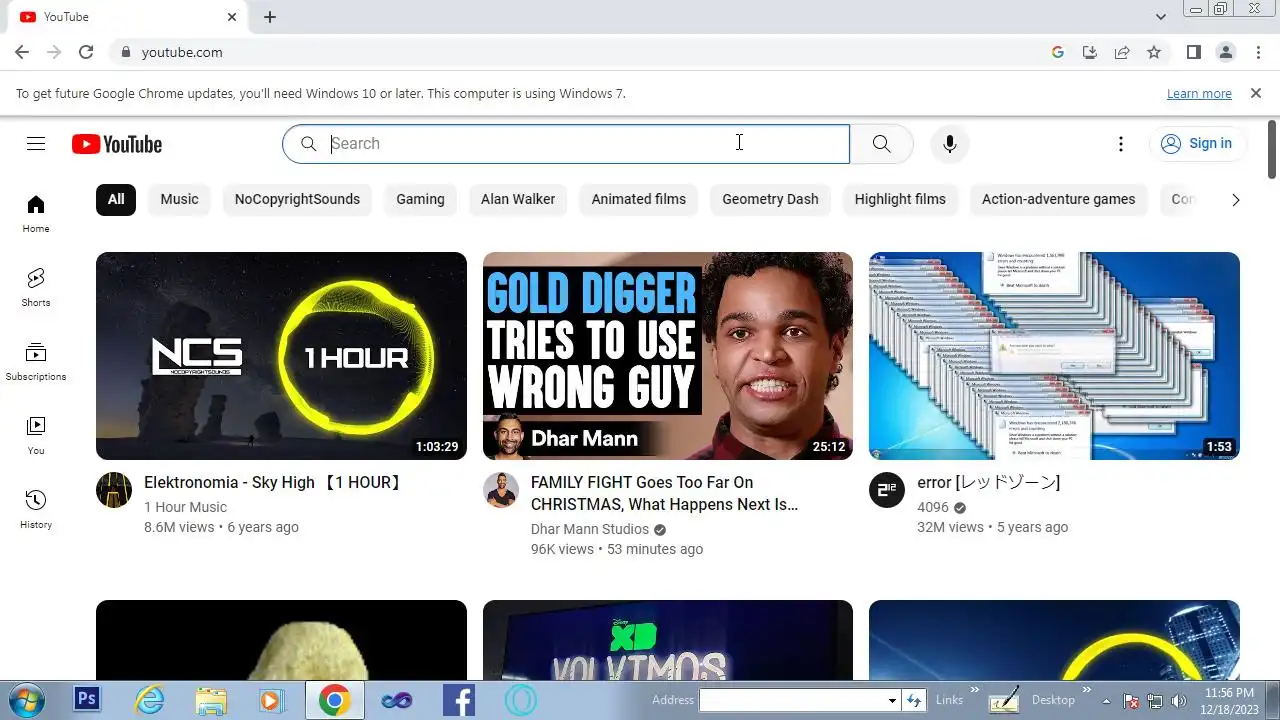This screenshot has width=1280, height=720.
Task: View site information lock icon
Action: coord(125,52)
